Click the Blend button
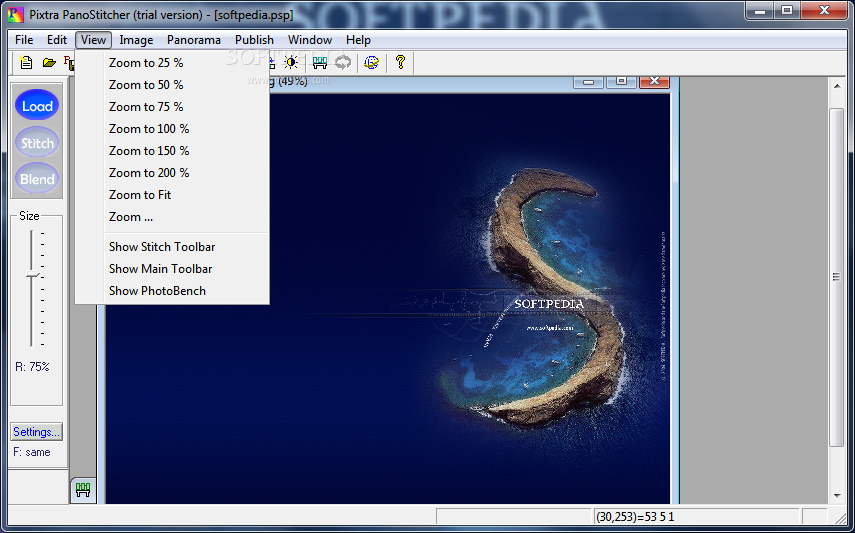855x533 pixels. coord(37,178)
